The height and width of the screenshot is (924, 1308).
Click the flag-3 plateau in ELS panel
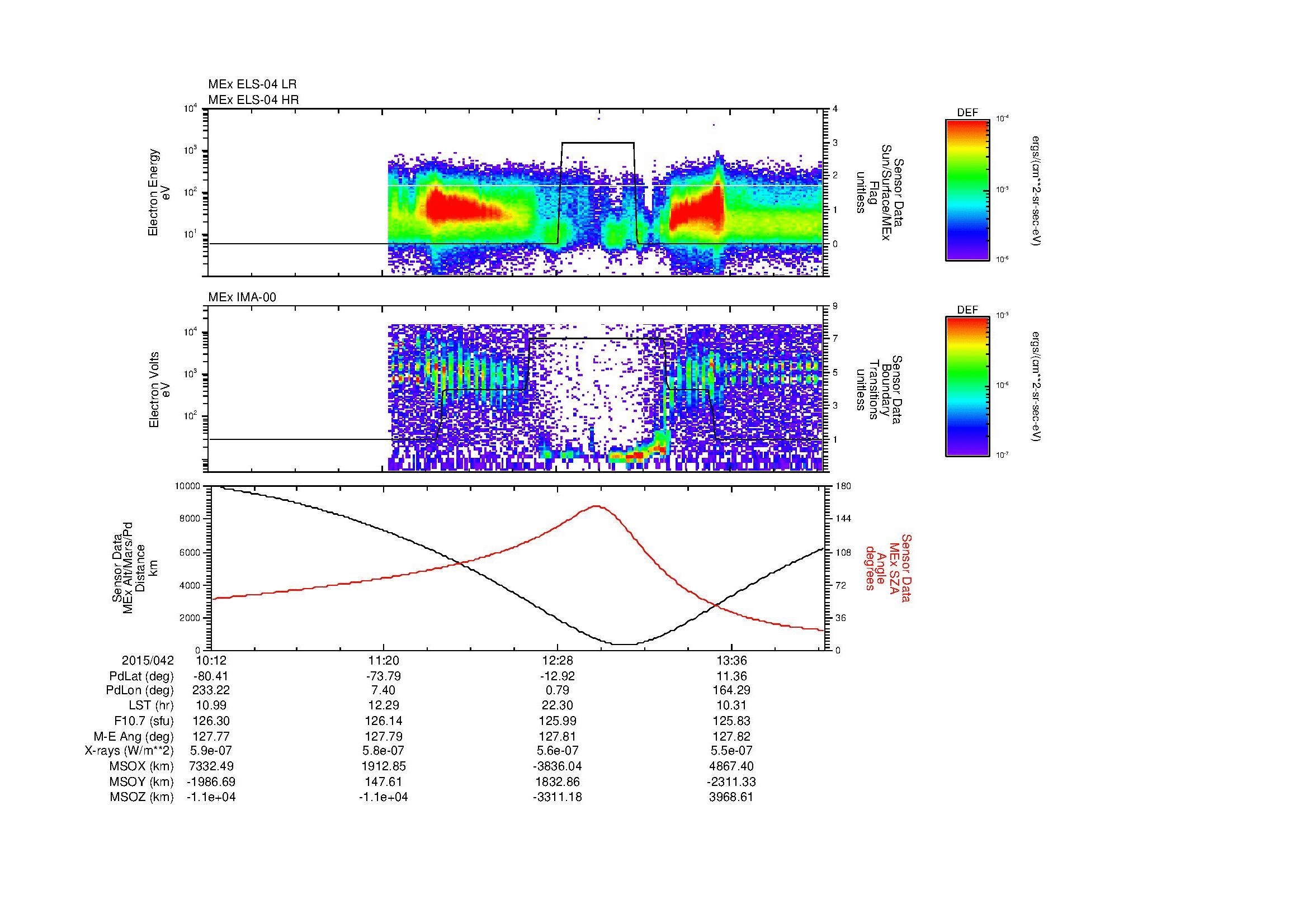[x=598, y=143]
